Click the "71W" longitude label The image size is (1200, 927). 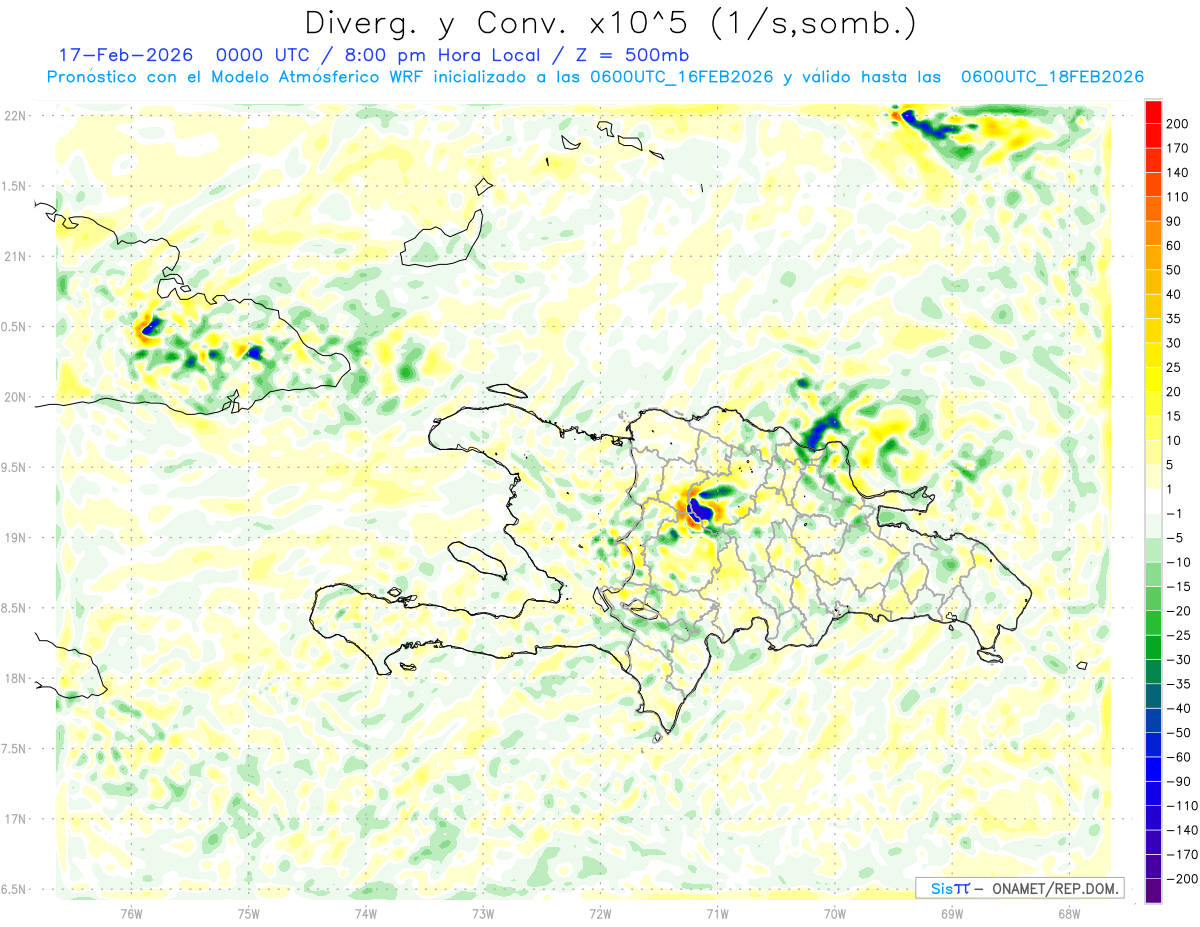(717, 913)
